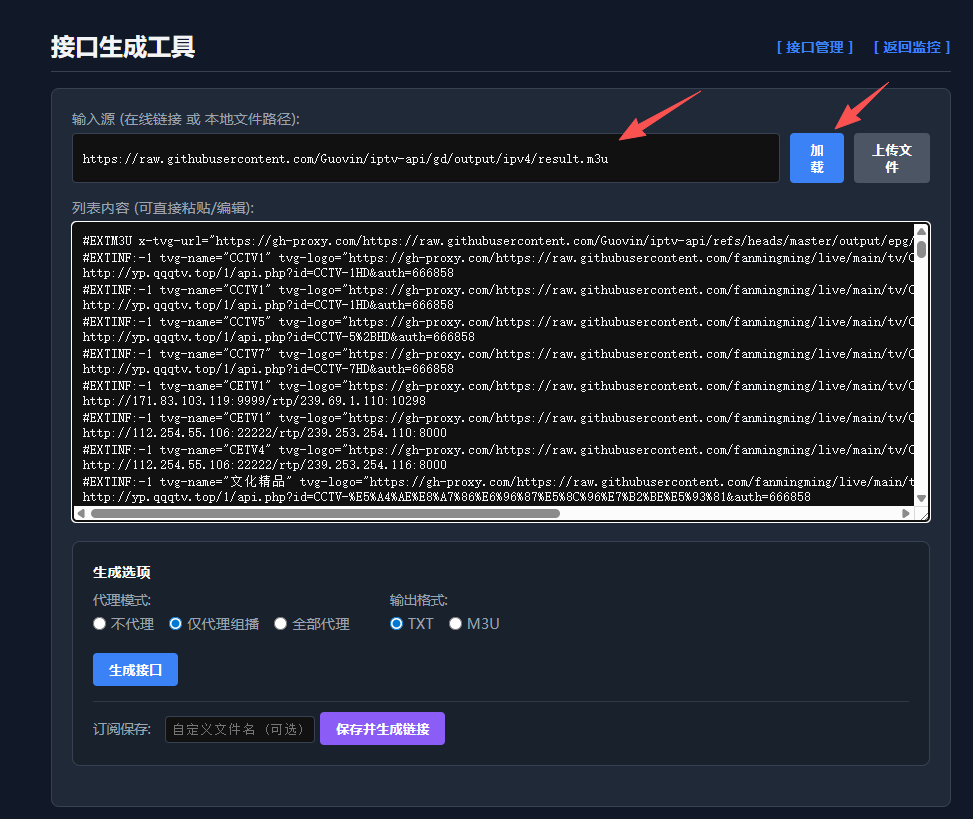Click the source URL input field
This screenshot has height=819, width=973.
pos(425,157)
